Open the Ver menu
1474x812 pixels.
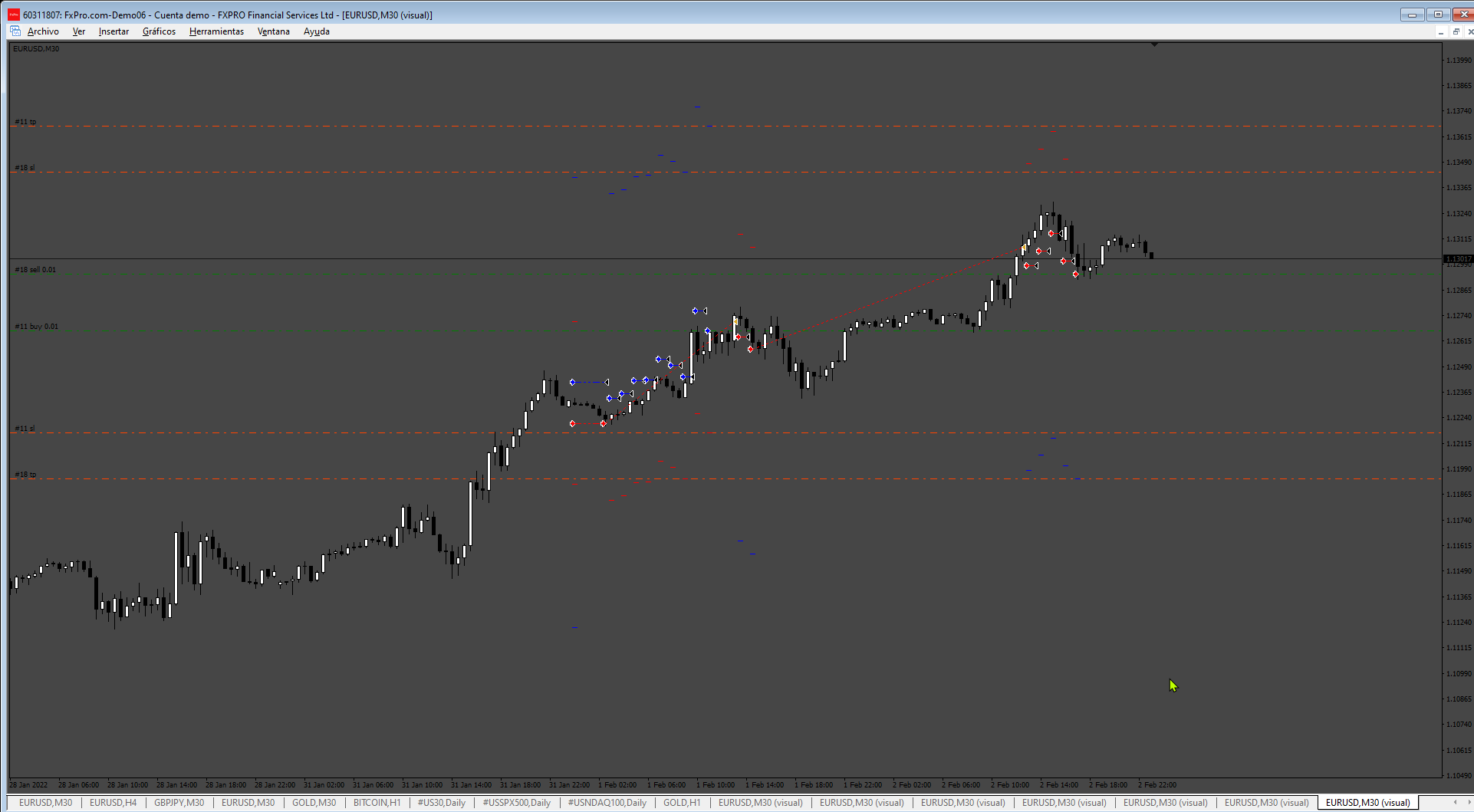click(79, 31)
